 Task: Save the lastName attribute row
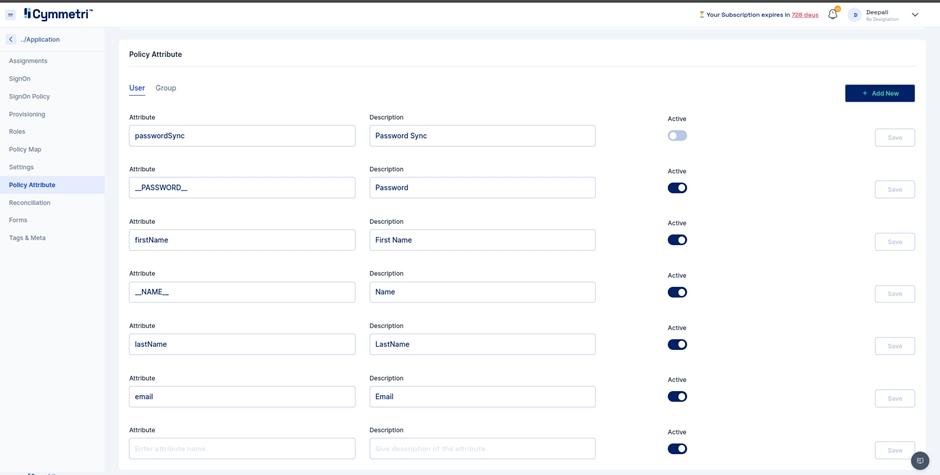[x=894, y=346]
